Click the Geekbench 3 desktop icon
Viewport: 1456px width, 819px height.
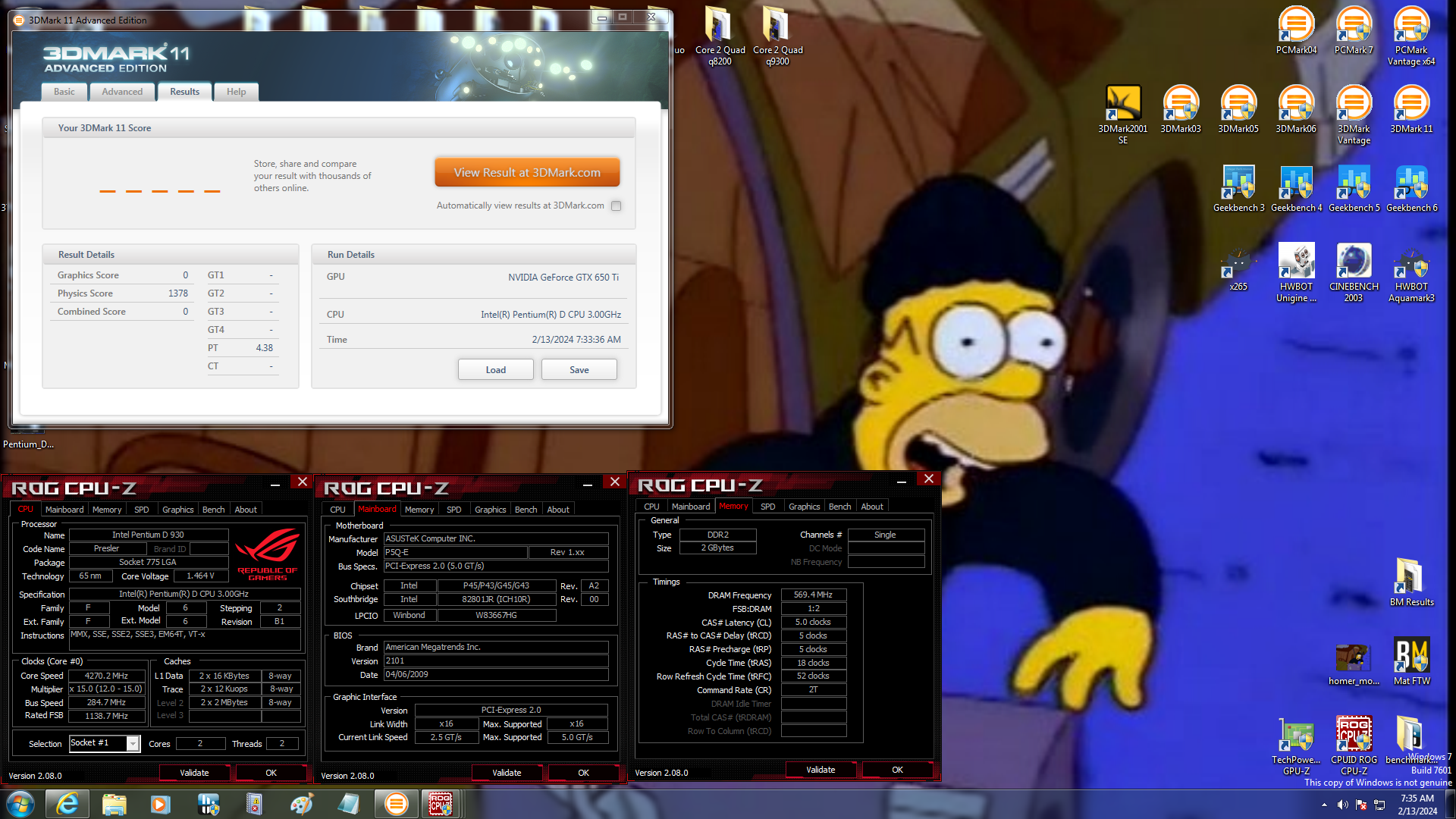[x=1238, y=188]
